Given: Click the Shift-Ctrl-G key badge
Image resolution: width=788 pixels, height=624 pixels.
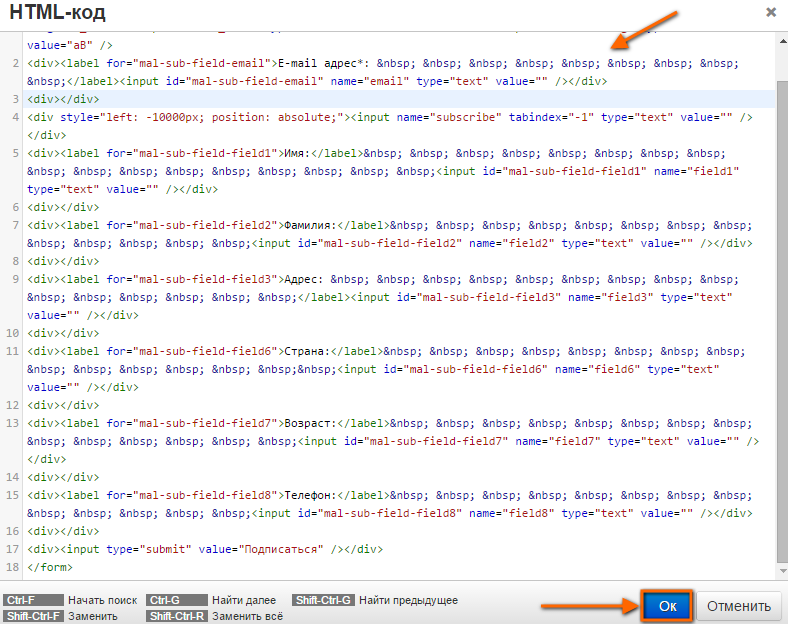Looking at the screenshot, I should coord(323,600).
